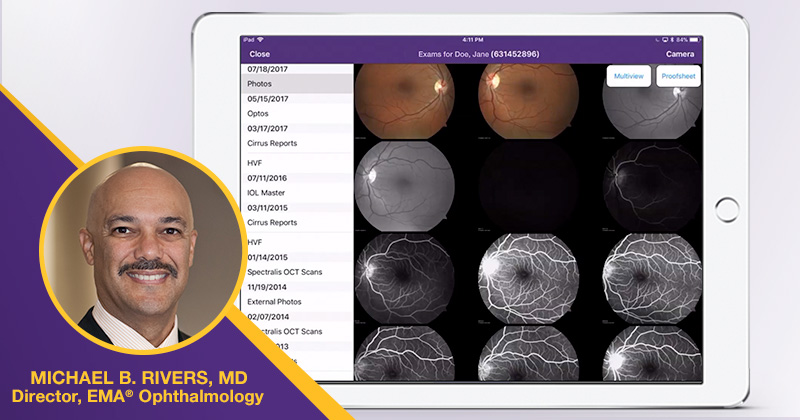Open the nearly black blank thumbnail
The image size is (800, 420).
click(528, 186)
